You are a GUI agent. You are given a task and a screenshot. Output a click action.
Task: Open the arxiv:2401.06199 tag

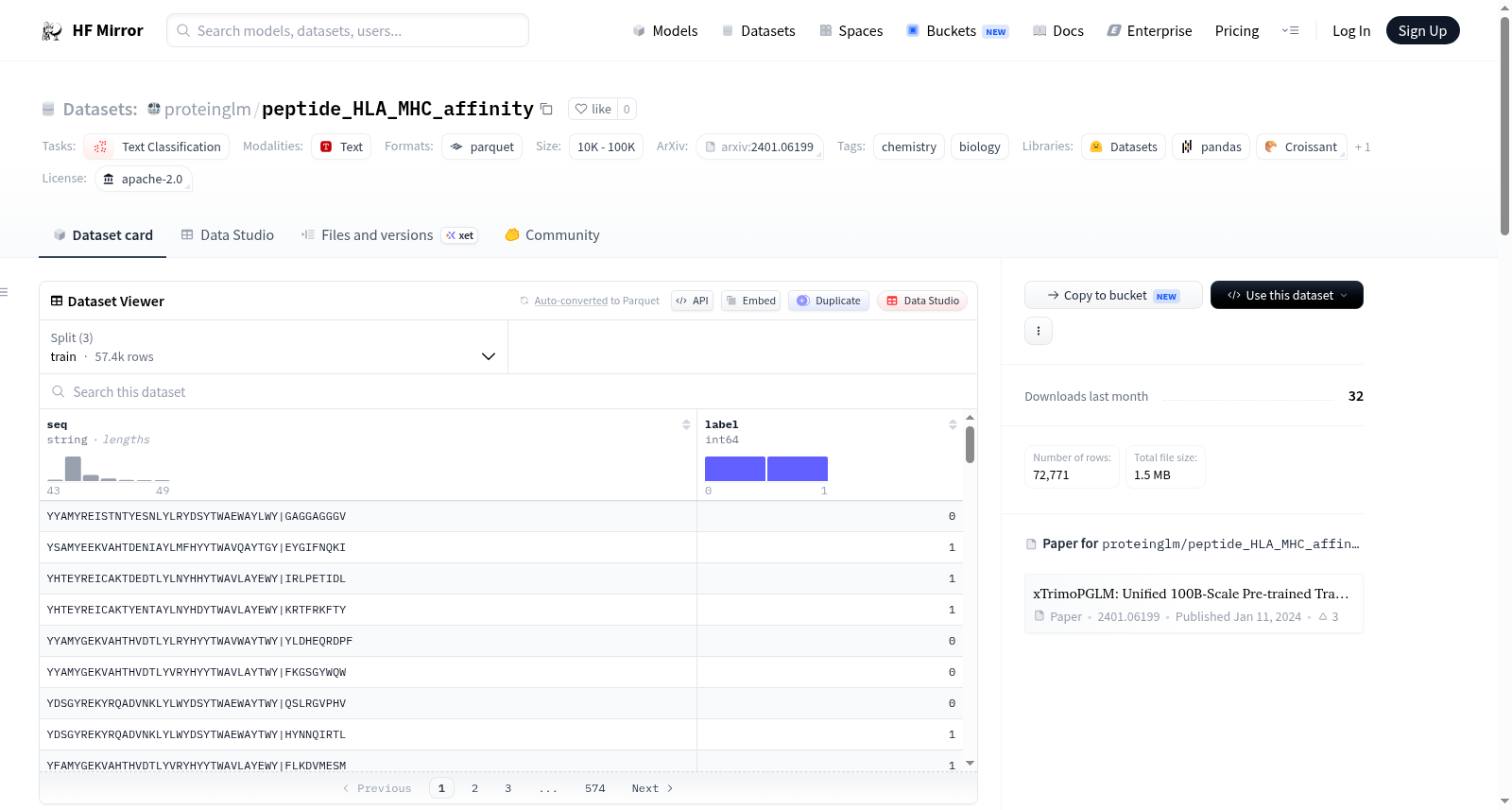(760, 147)
